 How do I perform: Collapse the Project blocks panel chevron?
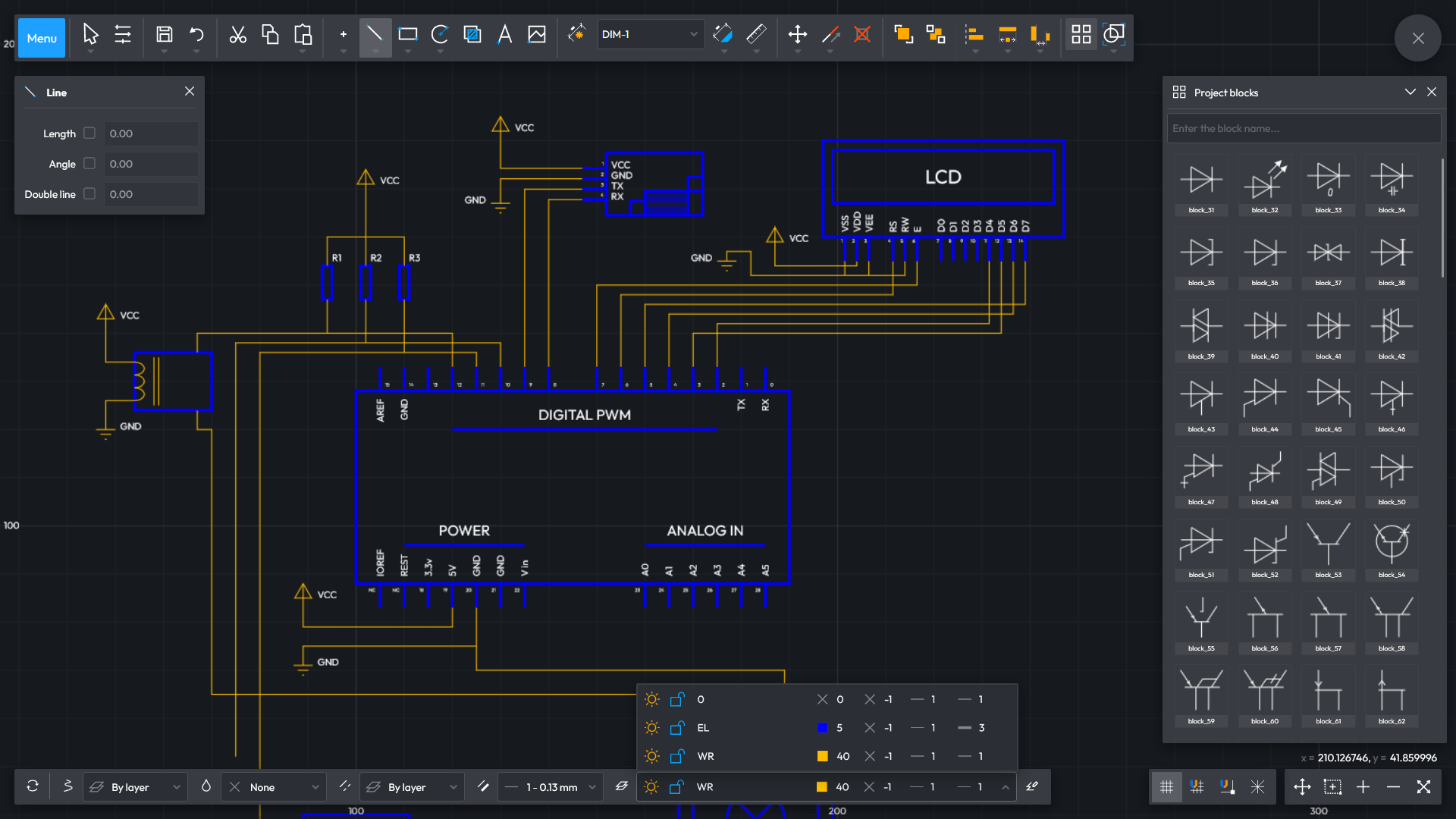point(1410,92)
